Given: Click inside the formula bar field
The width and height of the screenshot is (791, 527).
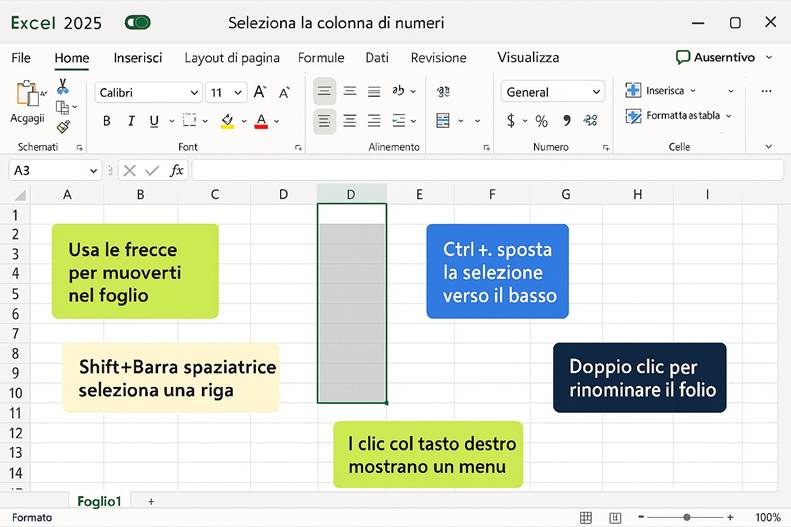Looking at the screenshot, I should [x=487, y=170].
